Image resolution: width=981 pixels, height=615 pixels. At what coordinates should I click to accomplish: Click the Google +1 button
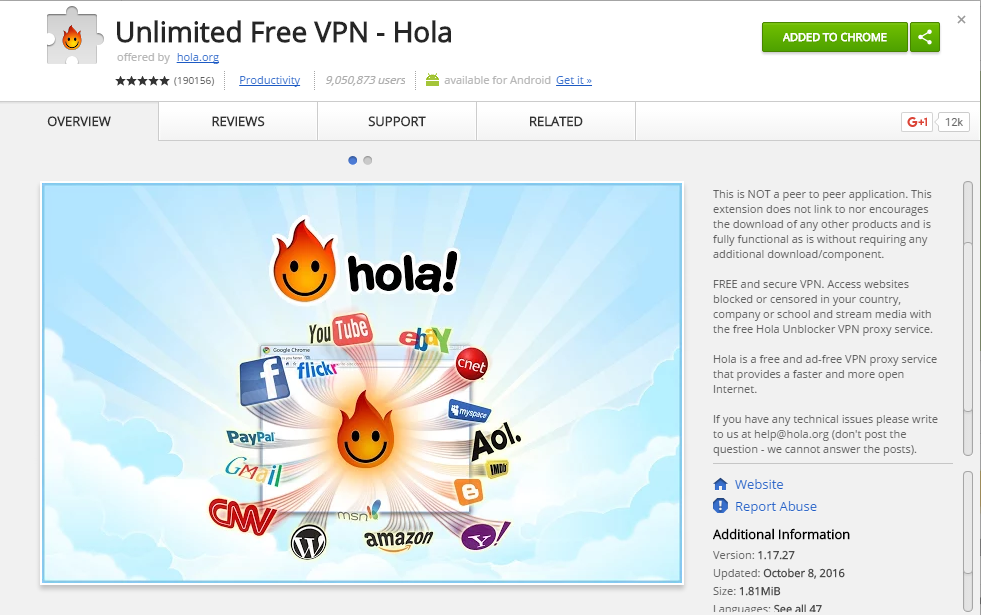coord(917,122)
